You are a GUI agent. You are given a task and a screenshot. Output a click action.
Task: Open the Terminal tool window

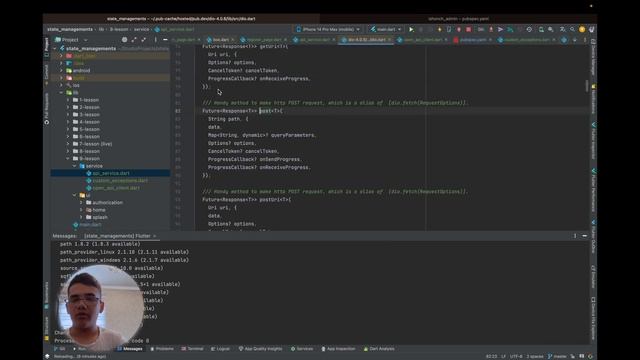(x=192, y=349)
